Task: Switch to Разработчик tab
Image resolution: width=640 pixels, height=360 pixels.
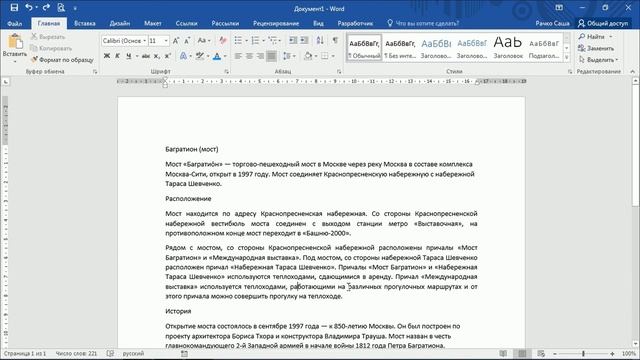Action: click(355, 23)
